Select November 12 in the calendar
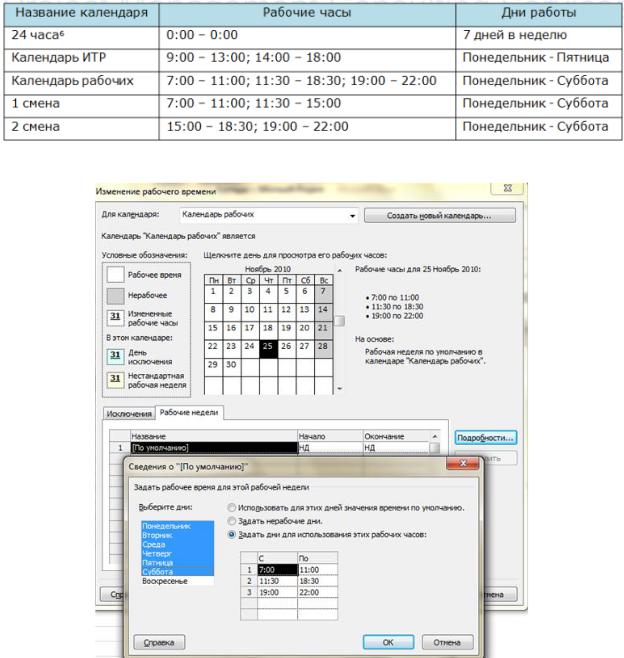Screen dimensions: 624x658 coord(286,312)
